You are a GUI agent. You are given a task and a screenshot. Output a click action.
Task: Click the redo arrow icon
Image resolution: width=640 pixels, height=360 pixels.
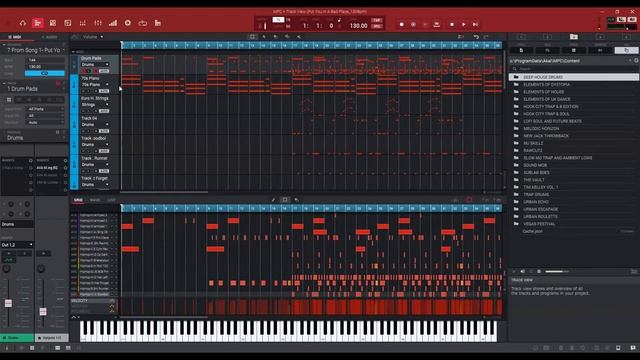(486, 37)
